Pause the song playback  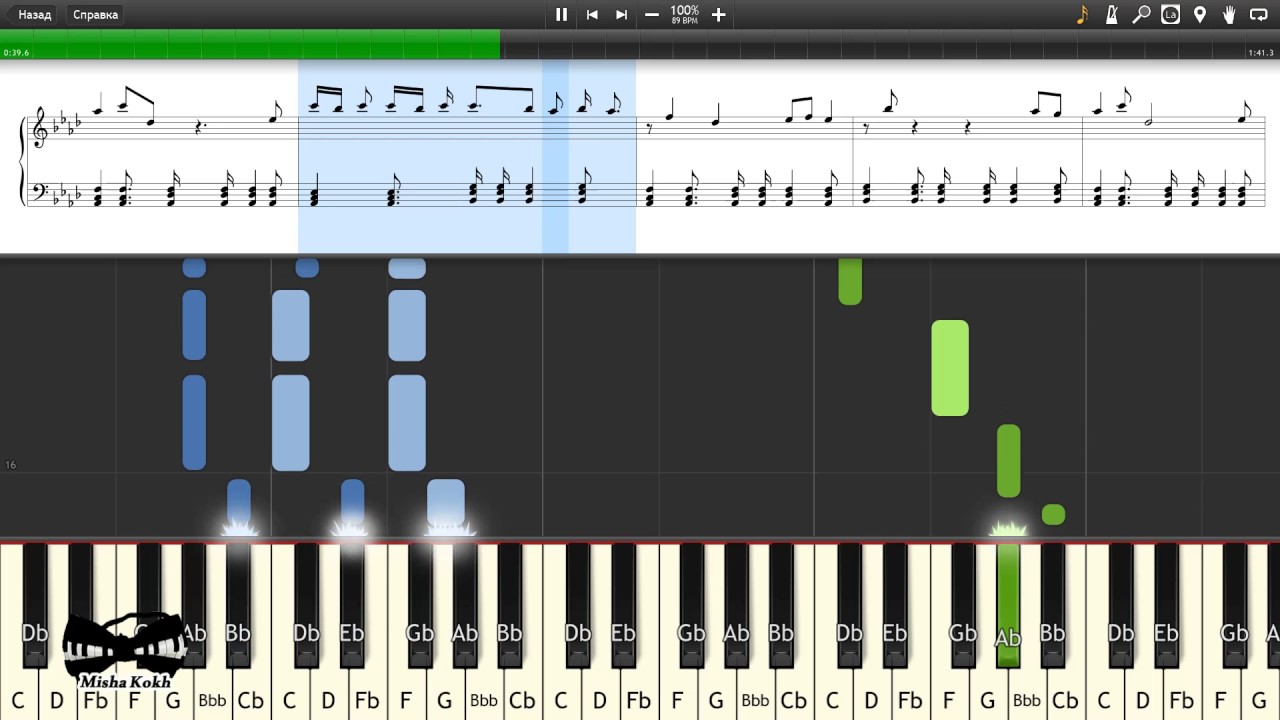point(561,15)
